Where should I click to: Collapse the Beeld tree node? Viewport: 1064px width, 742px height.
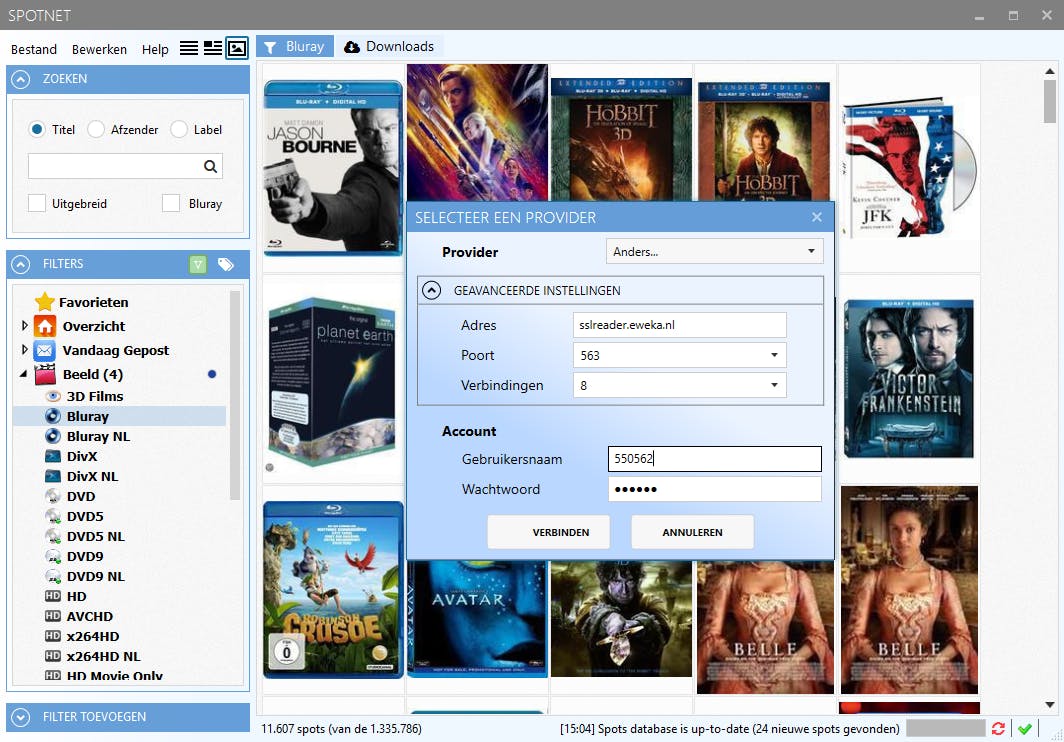(x=24, y=373)
